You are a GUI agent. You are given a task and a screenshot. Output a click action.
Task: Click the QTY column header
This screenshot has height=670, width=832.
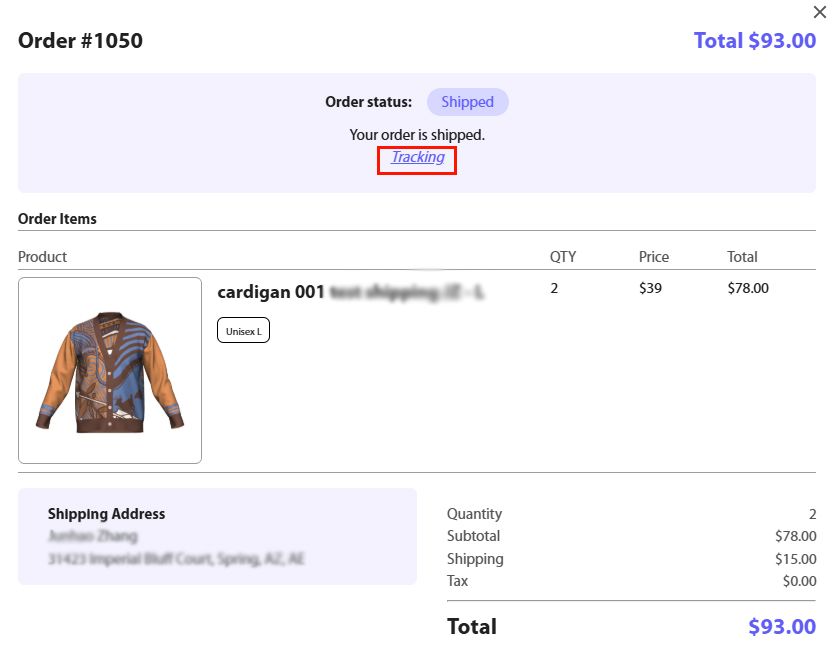[x=563, y=257]
